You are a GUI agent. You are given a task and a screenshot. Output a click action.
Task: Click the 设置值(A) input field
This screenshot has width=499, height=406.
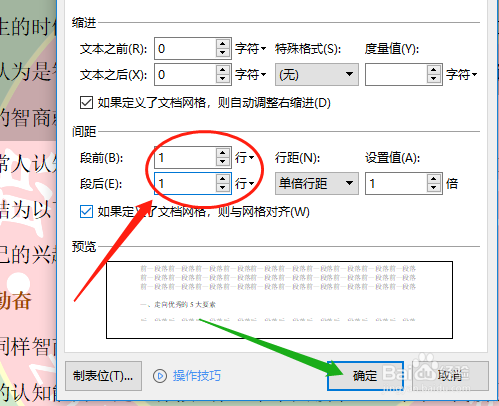pos(396,183)
